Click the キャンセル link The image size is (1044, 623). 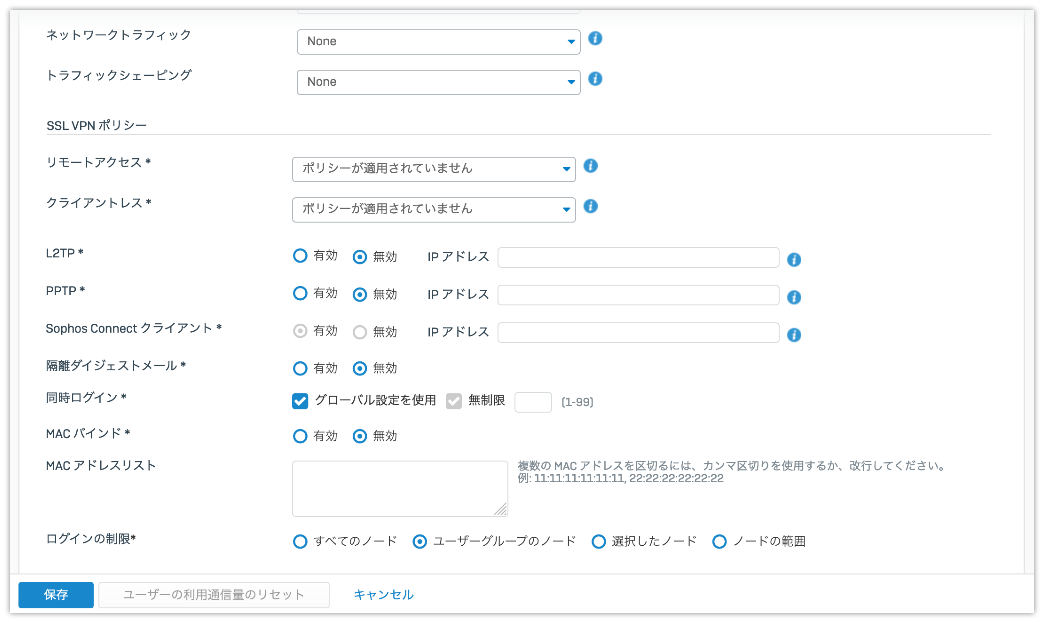coord(384,595)
